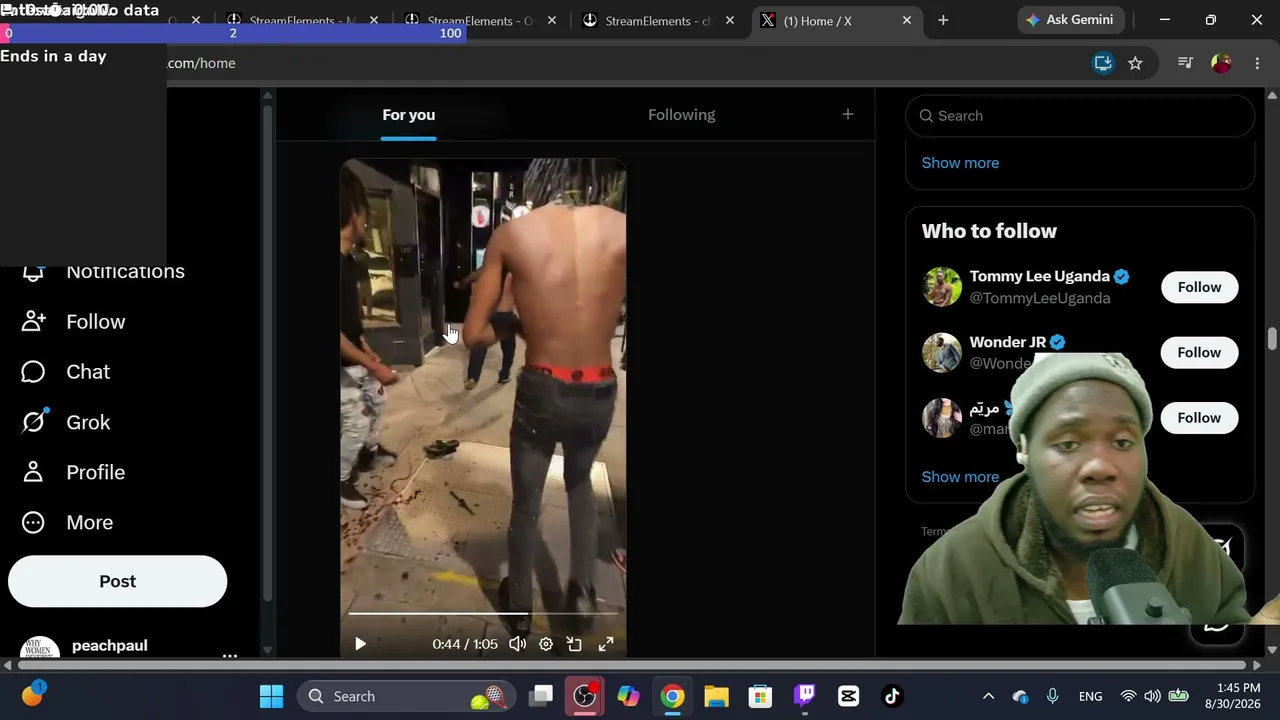Open Notifications in the X sidebar
This screenshot has width=1280, height=720.
tap(104, 271)
